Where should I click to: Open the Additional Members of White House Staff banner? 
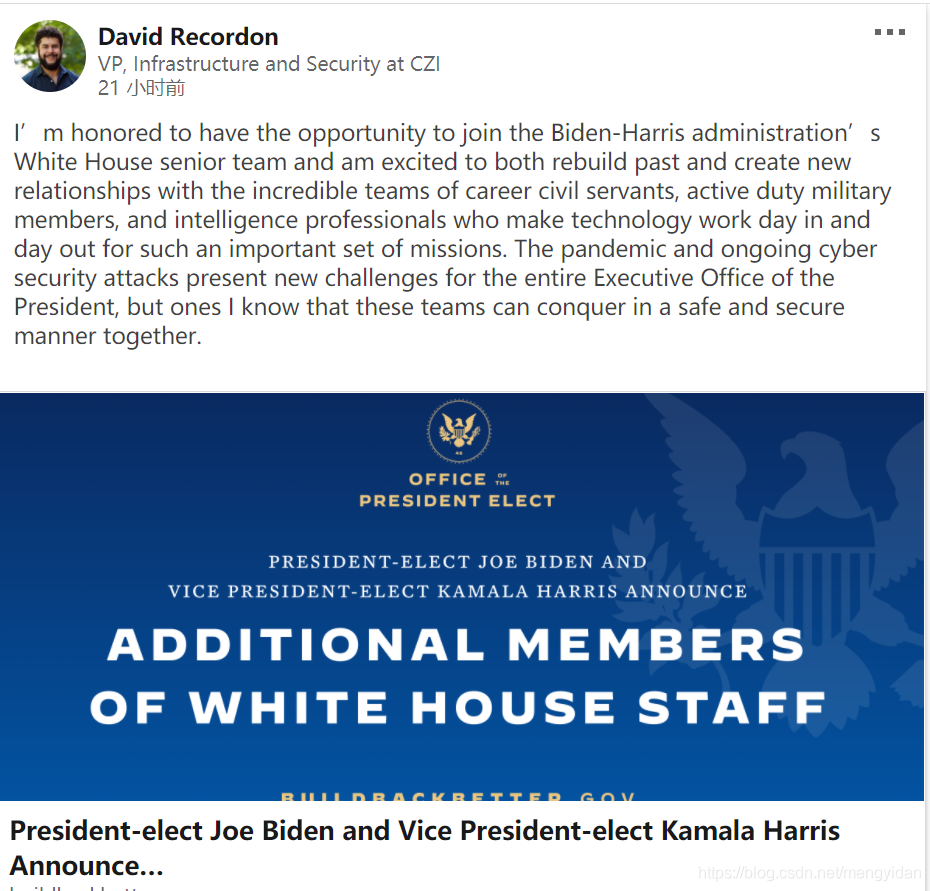coord(462,597)
